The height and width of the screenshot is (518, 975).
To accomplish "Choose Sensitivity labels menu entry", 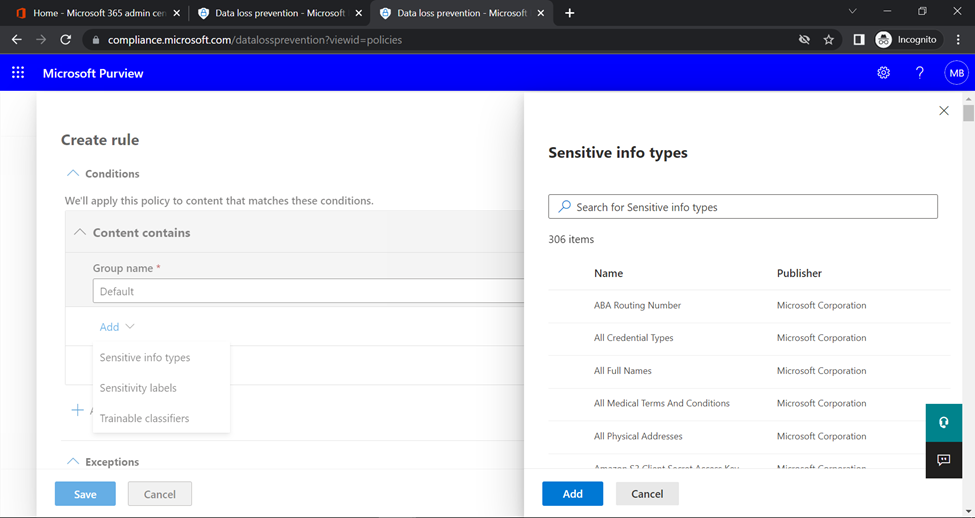I will pos(138,388).
